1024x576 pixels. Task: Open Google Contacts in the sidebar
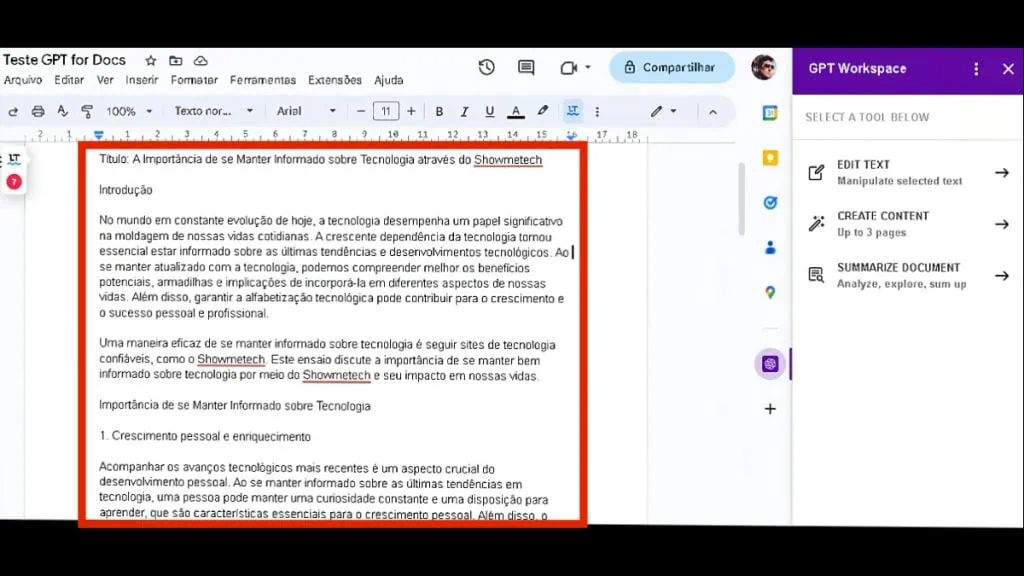pyautogui.click(x=770, y=248)
